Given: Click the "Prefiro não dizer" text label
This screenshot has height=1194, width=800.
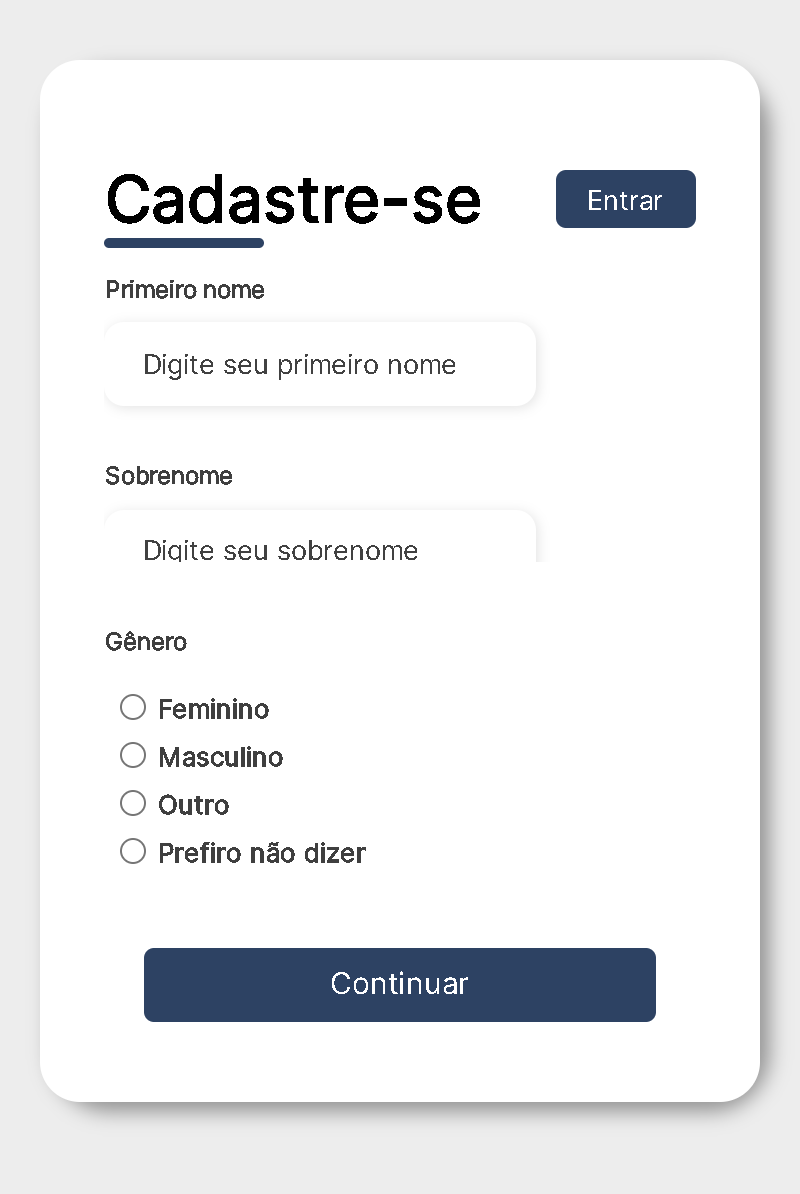Looking at the screenshot, I should [261, 853].
